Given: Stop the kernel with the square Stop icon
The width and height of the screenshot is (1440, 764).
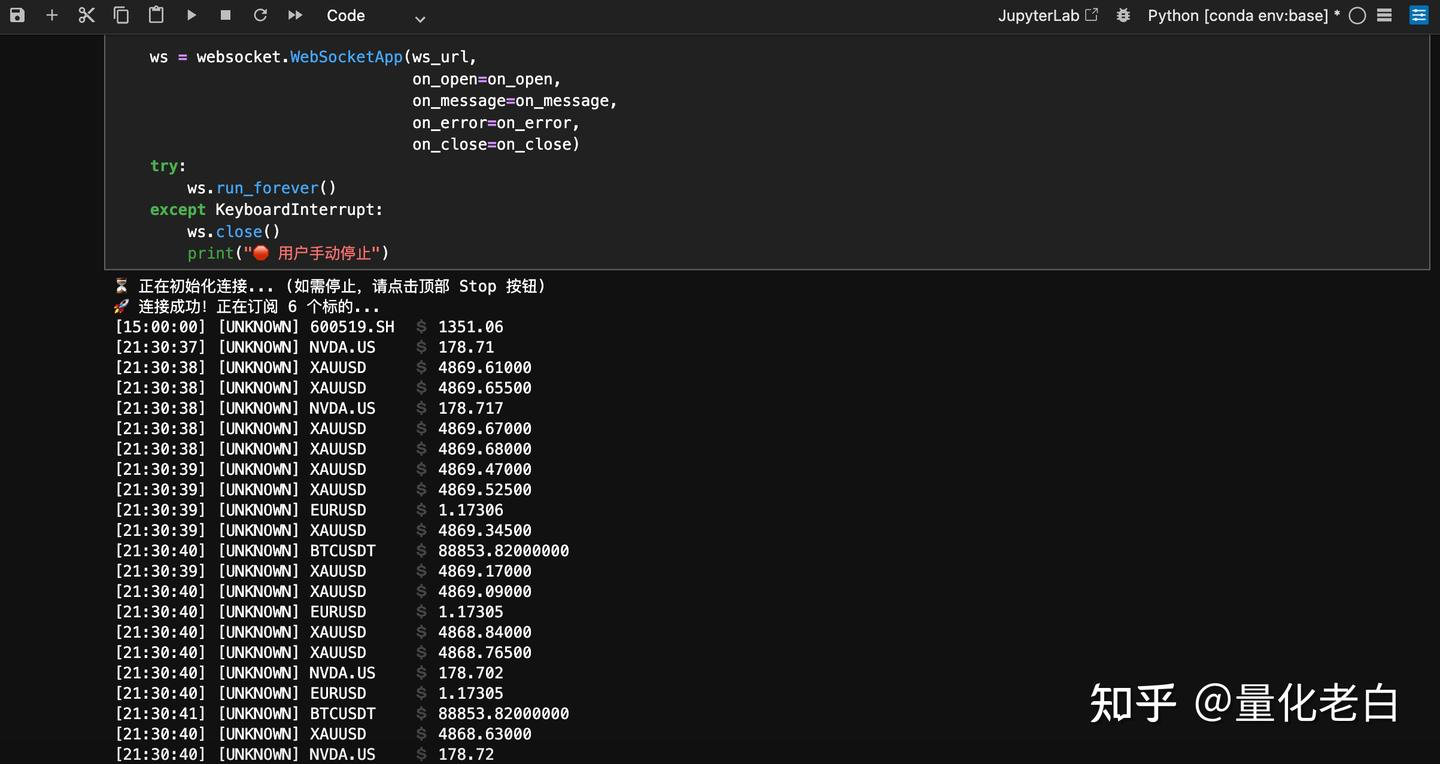Looking at the screenshot, I should [x=225, y=15].
